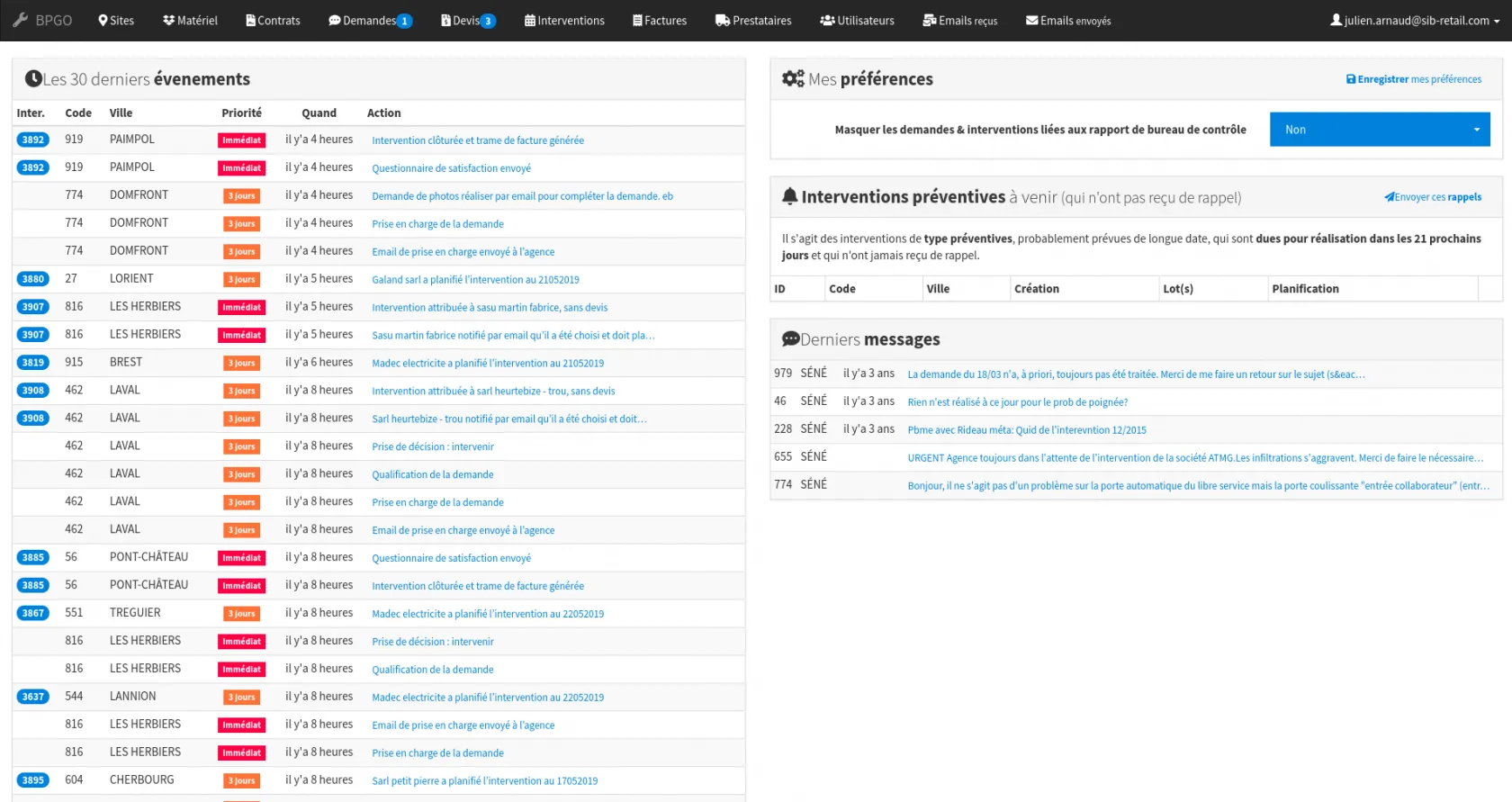Open the URGENT Agence message from SÉNÉ
The image size is (1512, 802).
(1195, 458)
